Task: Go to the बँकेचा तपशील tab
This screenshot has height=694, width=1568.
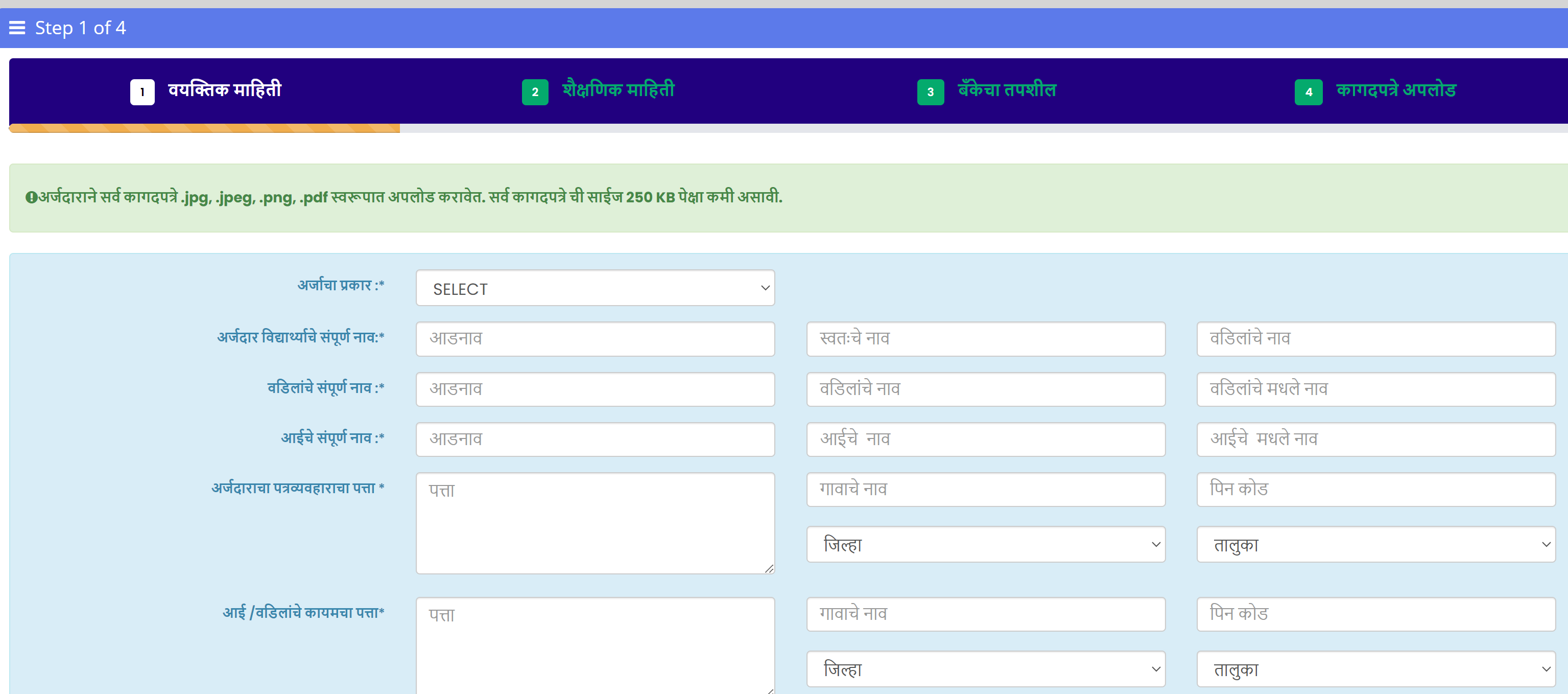Action: click(1007, 90)
